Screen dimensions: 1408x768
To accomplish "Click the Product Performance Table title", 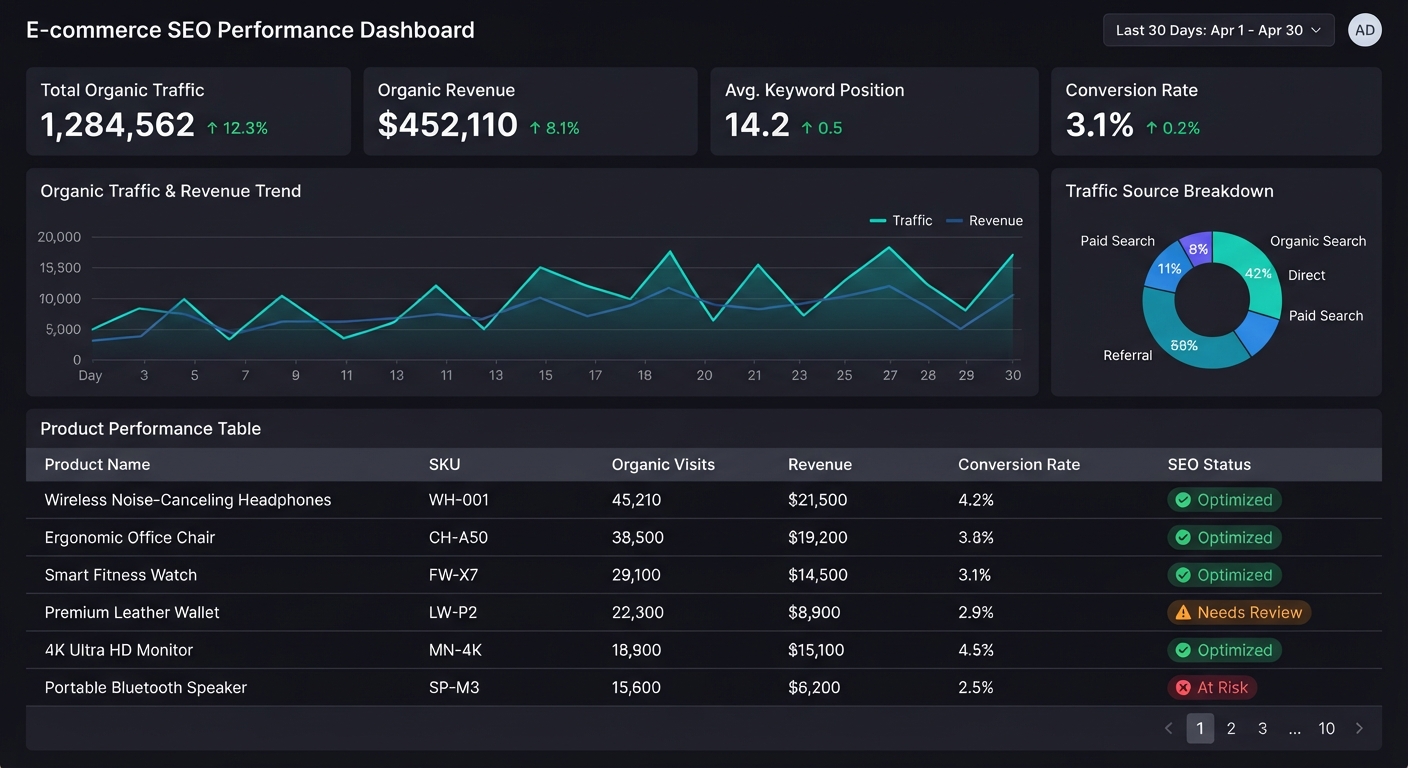I will [x=151, y=428].
